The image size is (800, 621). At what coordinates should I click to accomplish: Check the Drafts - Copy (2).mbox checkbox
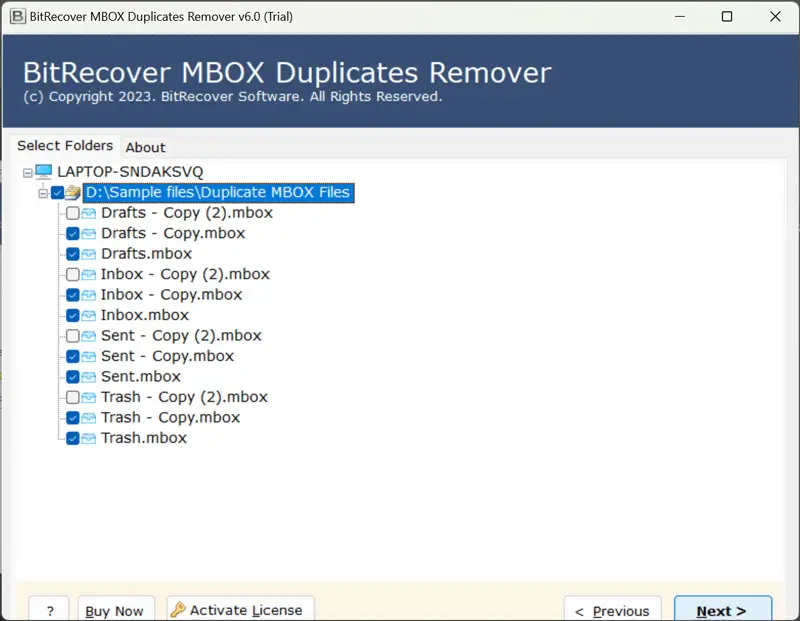point(73,213)
